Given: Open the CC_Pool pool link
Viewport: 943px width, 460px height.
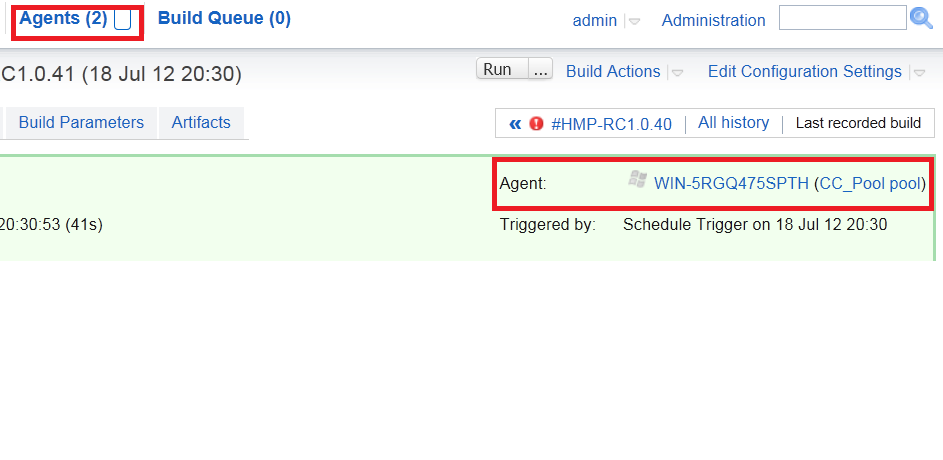Looking at the screenshot, I should 871,183.
